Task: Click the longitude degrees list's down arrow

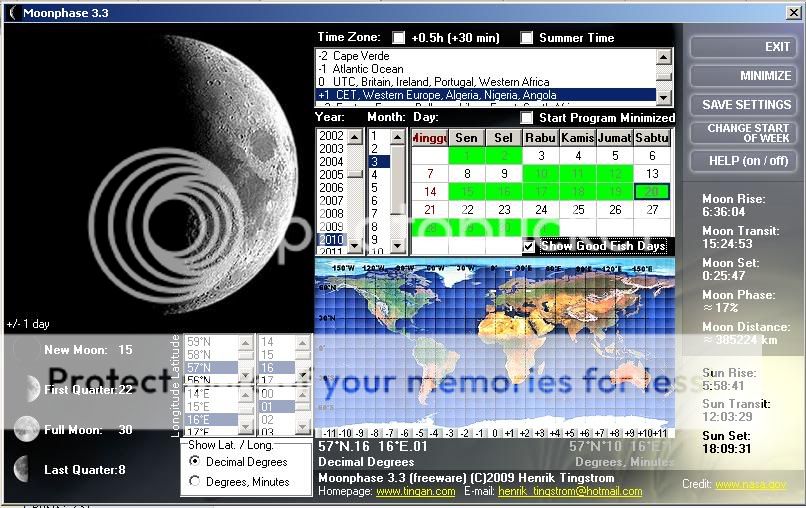Action: point(246,427)
